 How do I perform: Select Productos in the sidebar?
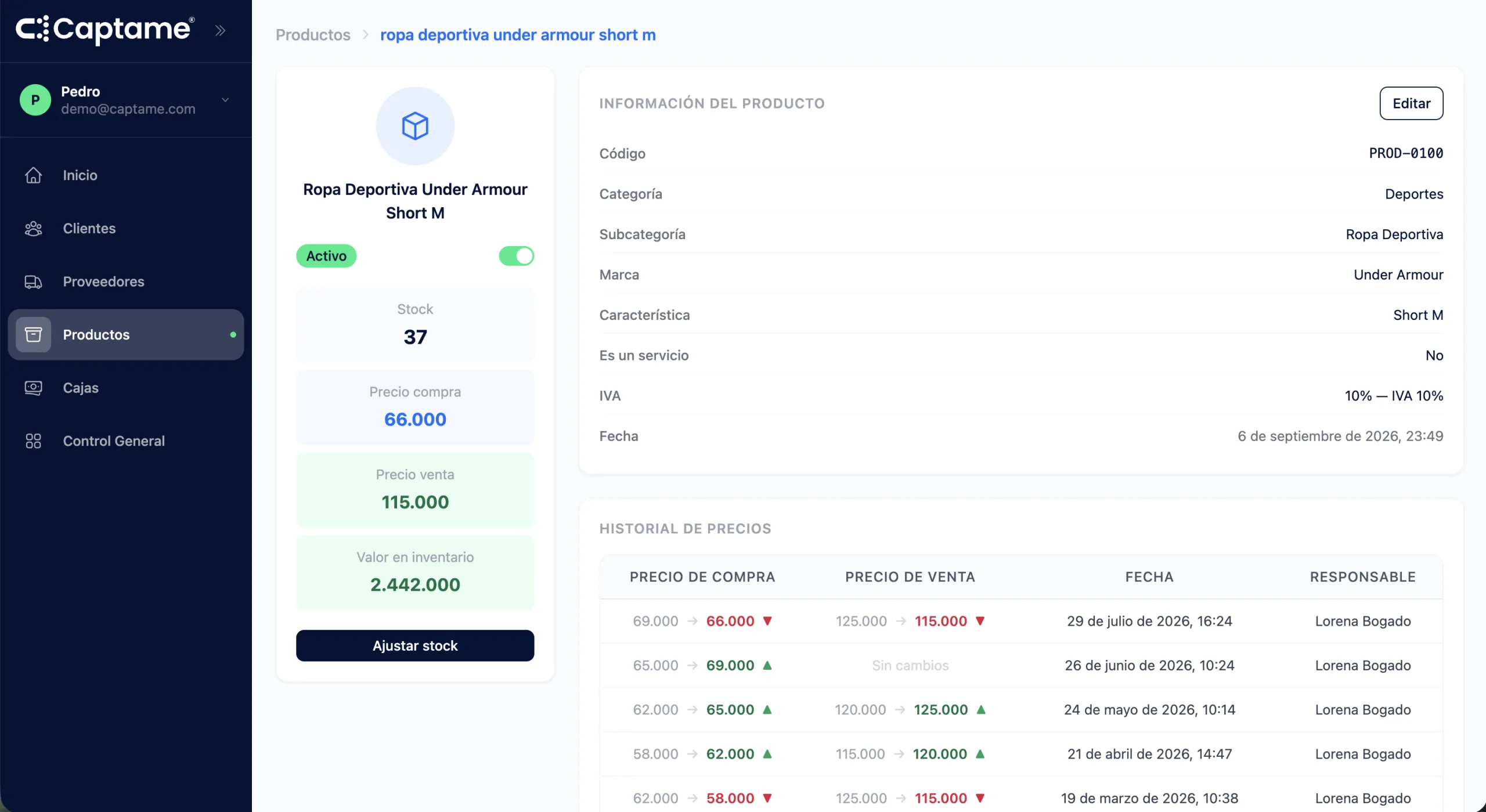(126, 335)
